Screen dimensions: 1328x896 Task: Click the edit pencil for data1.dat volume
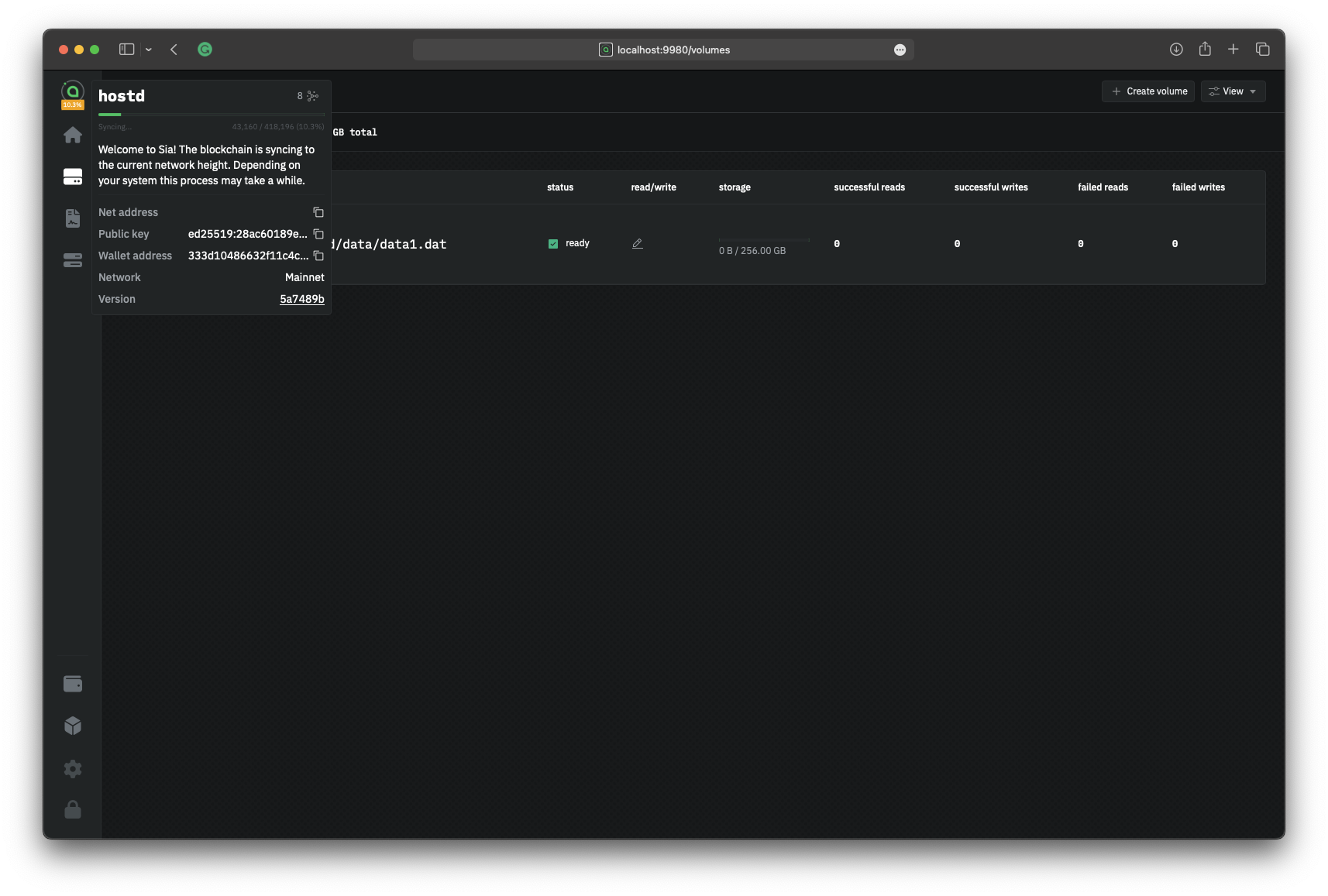[x=638, y=243]
